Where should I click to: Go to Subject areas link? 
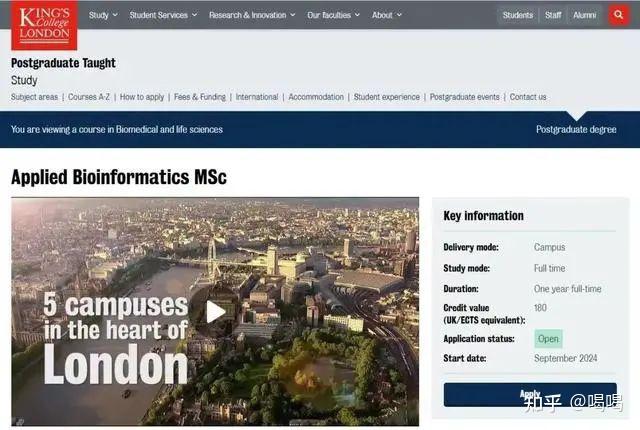[x=34, y=97]
